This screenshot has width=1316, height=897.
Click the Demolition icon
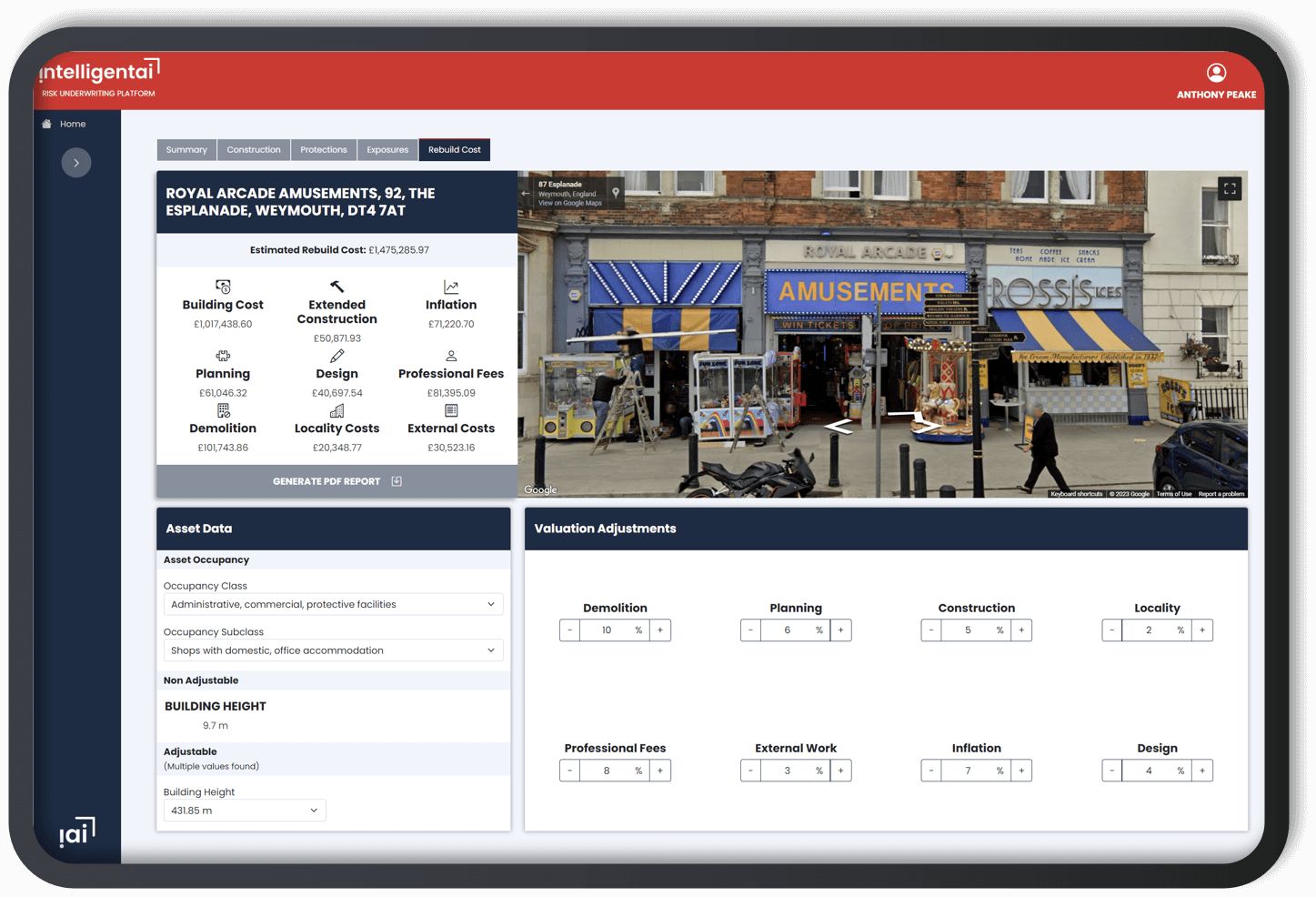[x=223, y=411]
